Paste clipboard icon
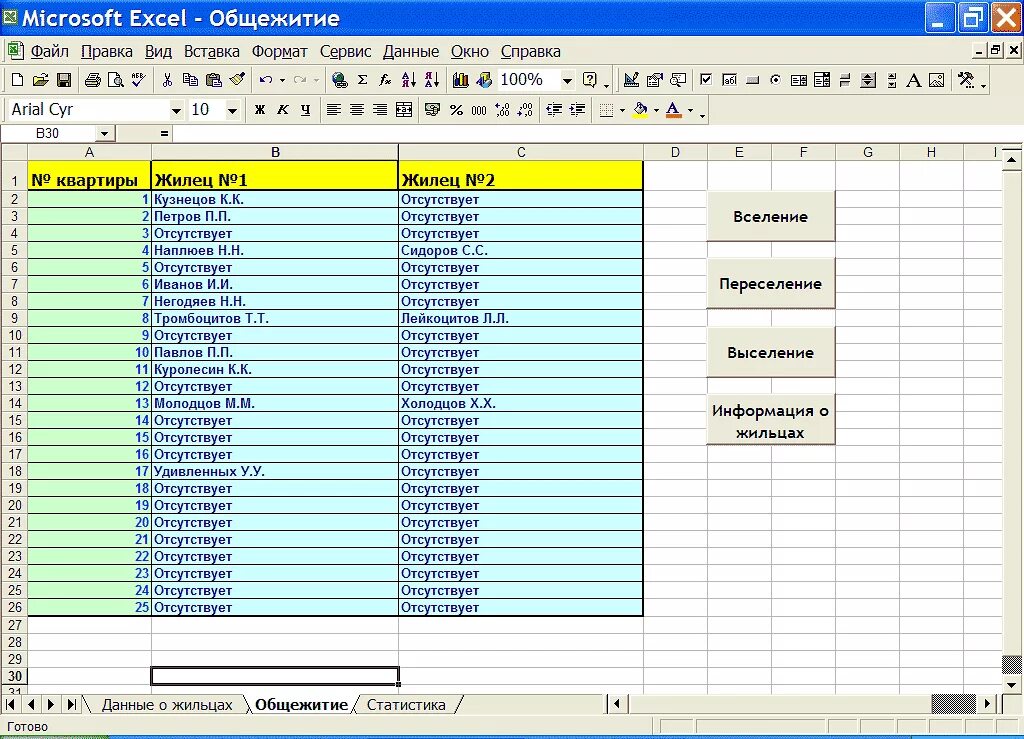 (x=214, y=80)
